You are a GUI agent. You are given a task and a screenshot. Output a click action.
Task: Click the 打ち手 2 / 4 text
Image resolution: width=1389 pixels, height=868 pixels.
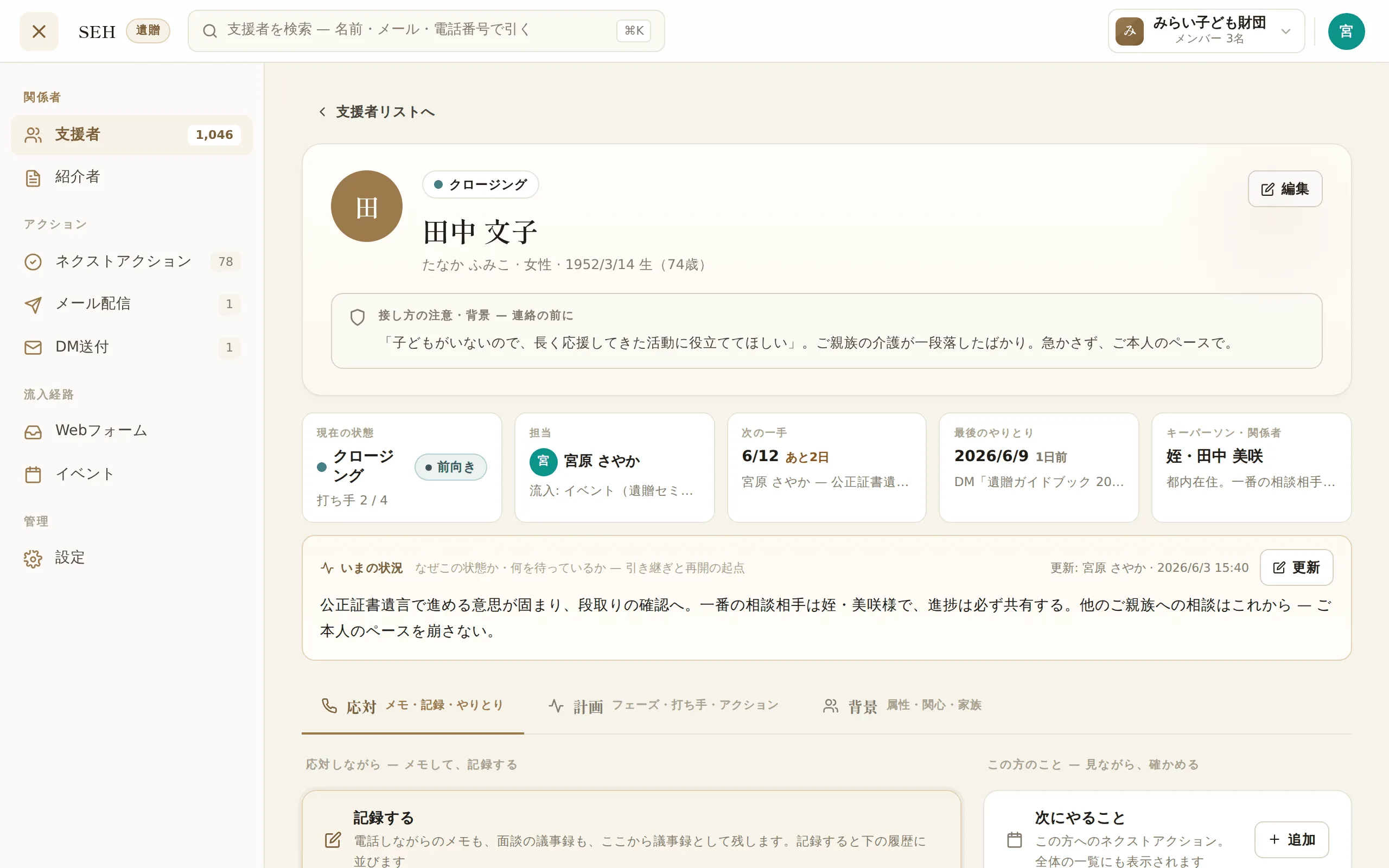[352, 501]
